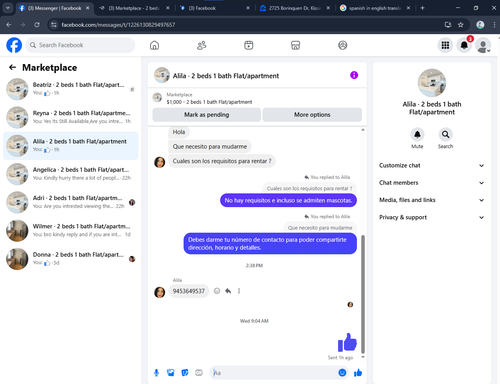Select the Alila conversation in list
This screenshot has width=500, height=384.
click(x=71, y=146)
